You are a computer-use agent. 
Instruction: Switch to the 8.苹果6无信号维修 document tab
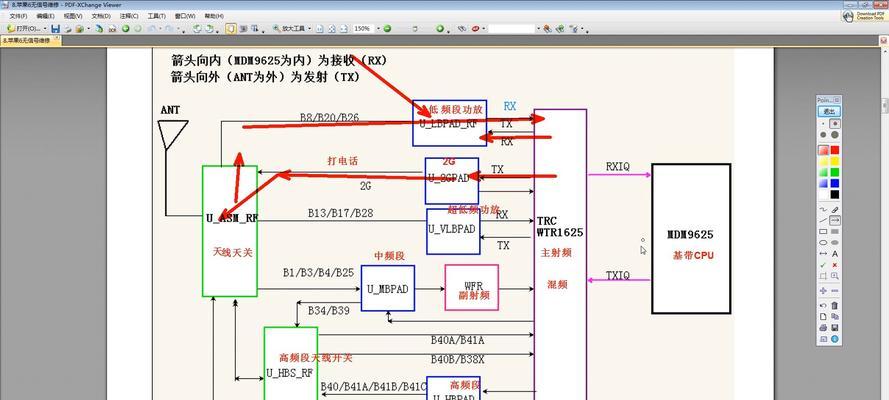[29, 41]
